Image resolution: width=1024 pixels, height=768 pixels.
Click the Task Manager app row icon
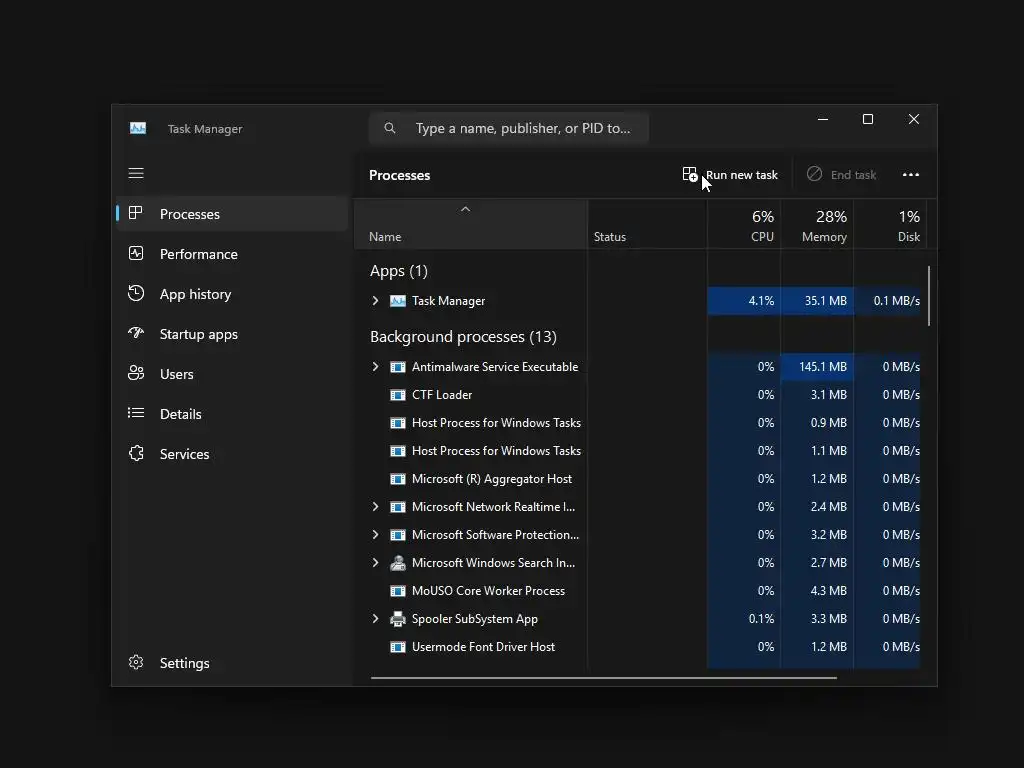(398, 301)
